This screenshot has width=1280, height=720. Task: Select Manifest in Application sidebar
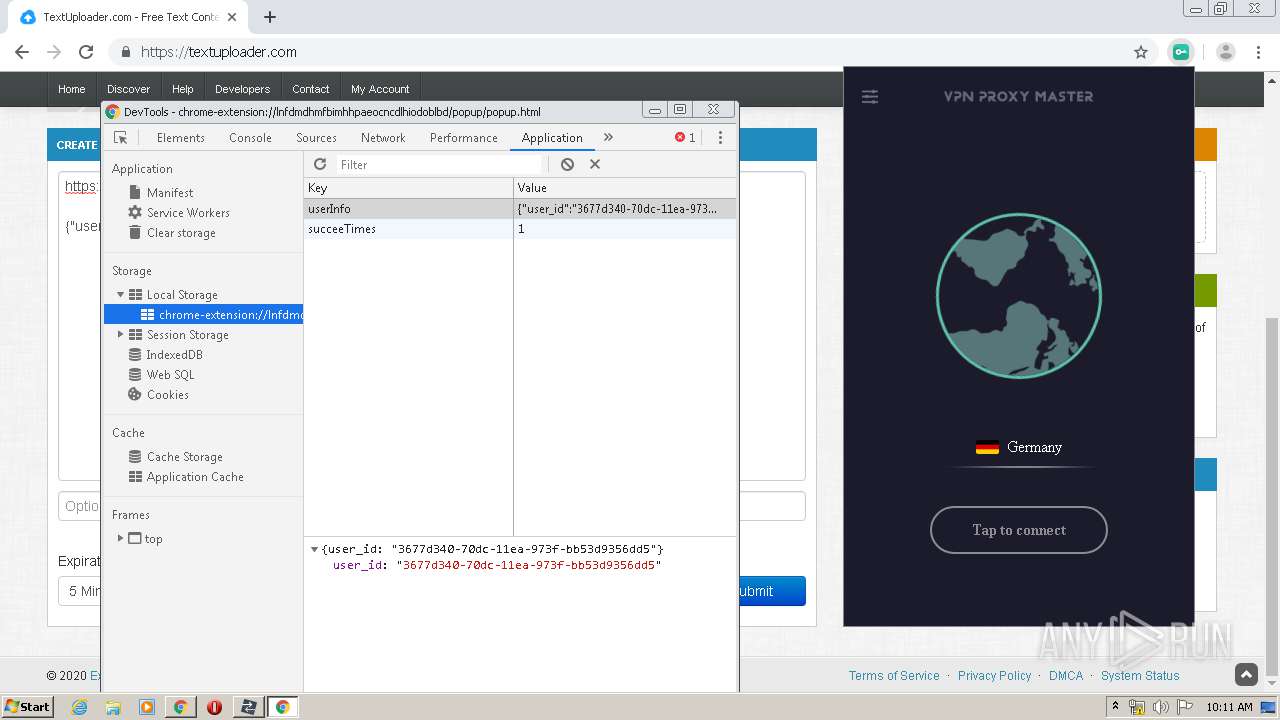tap(170, 193)
